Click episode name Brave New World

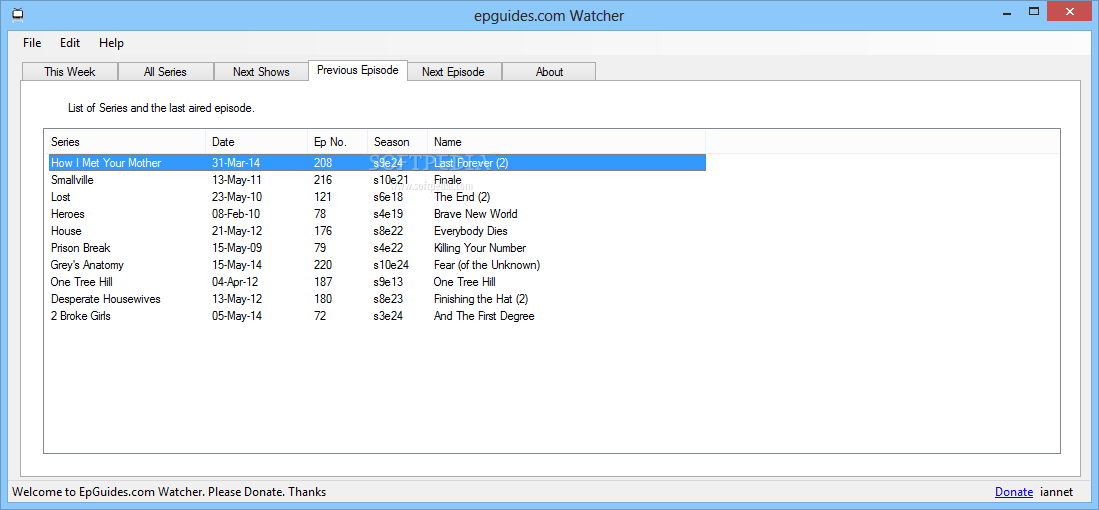476,214
